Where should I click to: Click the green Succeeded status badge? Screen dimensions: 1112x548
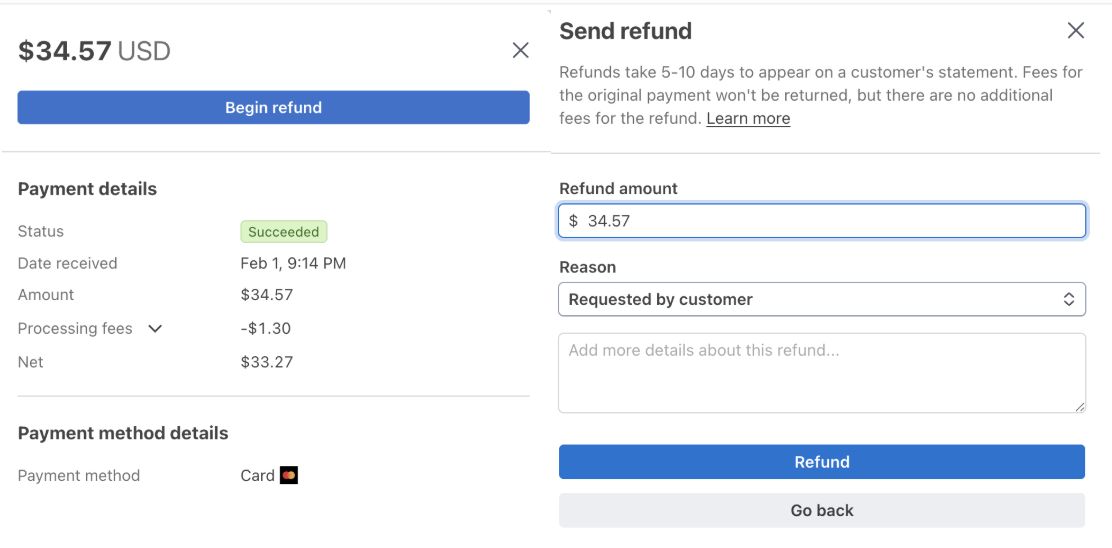coord(283,232)
